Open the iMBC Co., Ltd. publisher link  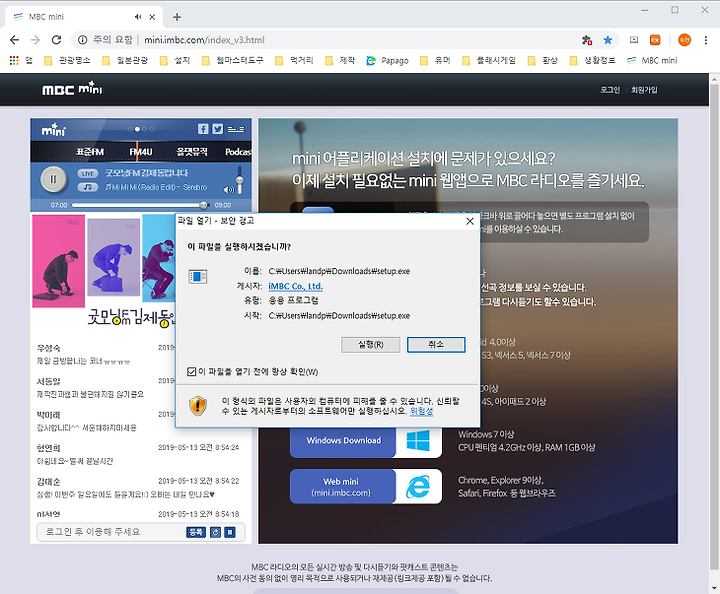295,286
